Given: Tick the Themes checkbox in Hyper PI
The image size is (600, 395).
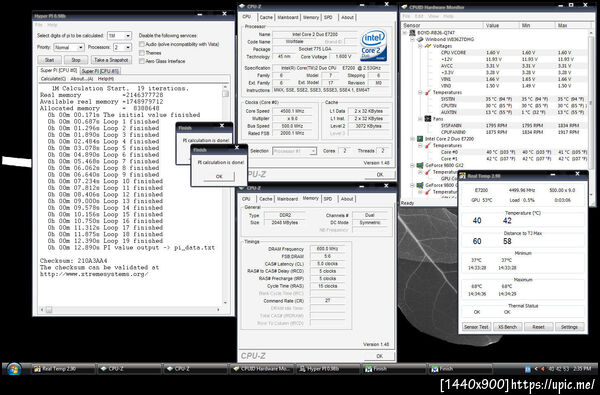Looking at the screenshot, I should pyautogui.click(x=142, y=53).
